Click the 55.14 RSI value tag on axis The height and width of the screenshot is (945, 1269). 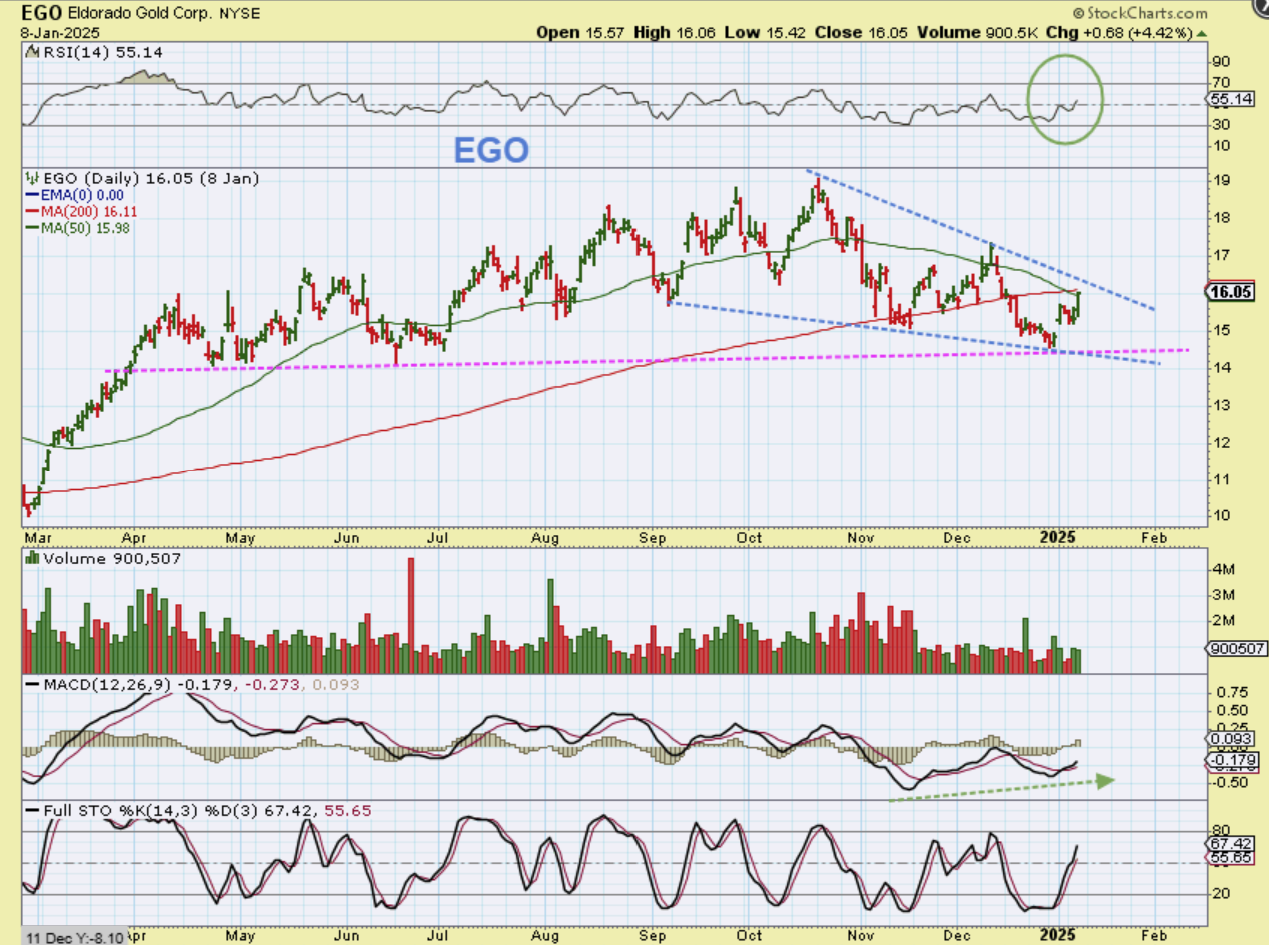[x=1232, y=101]
